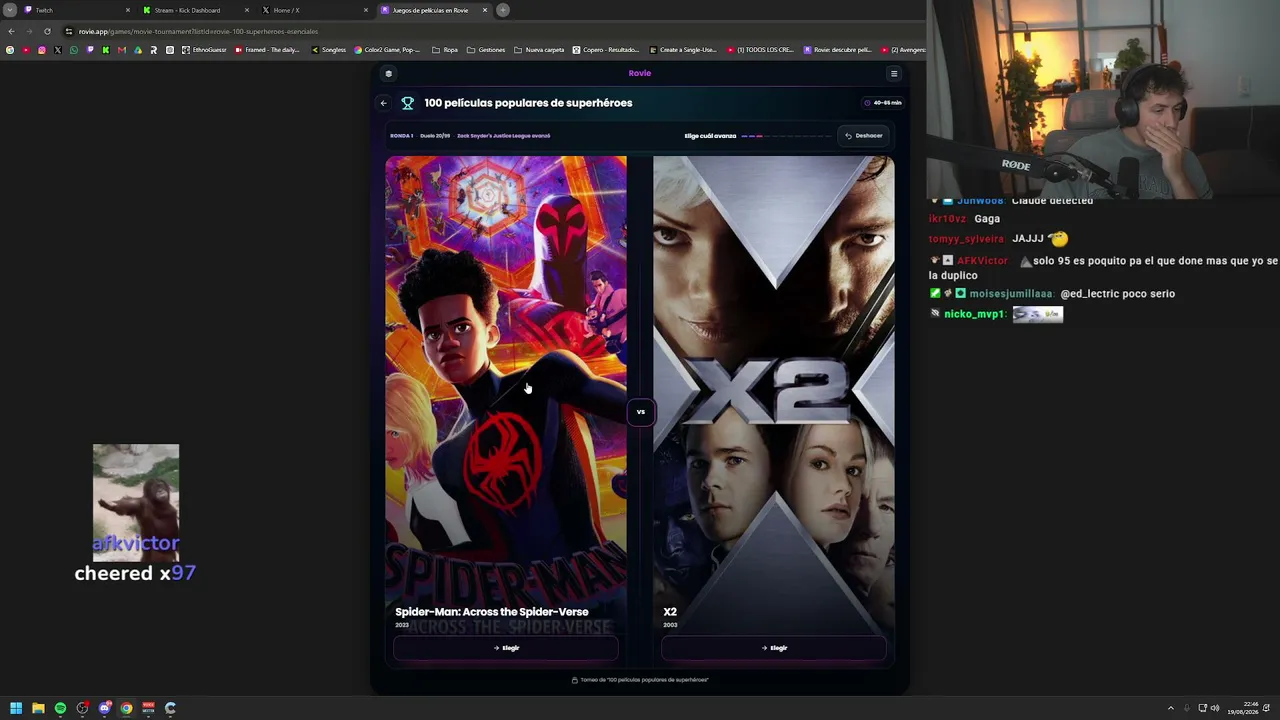Open the Songless bookmark

(x=329, y=50)
